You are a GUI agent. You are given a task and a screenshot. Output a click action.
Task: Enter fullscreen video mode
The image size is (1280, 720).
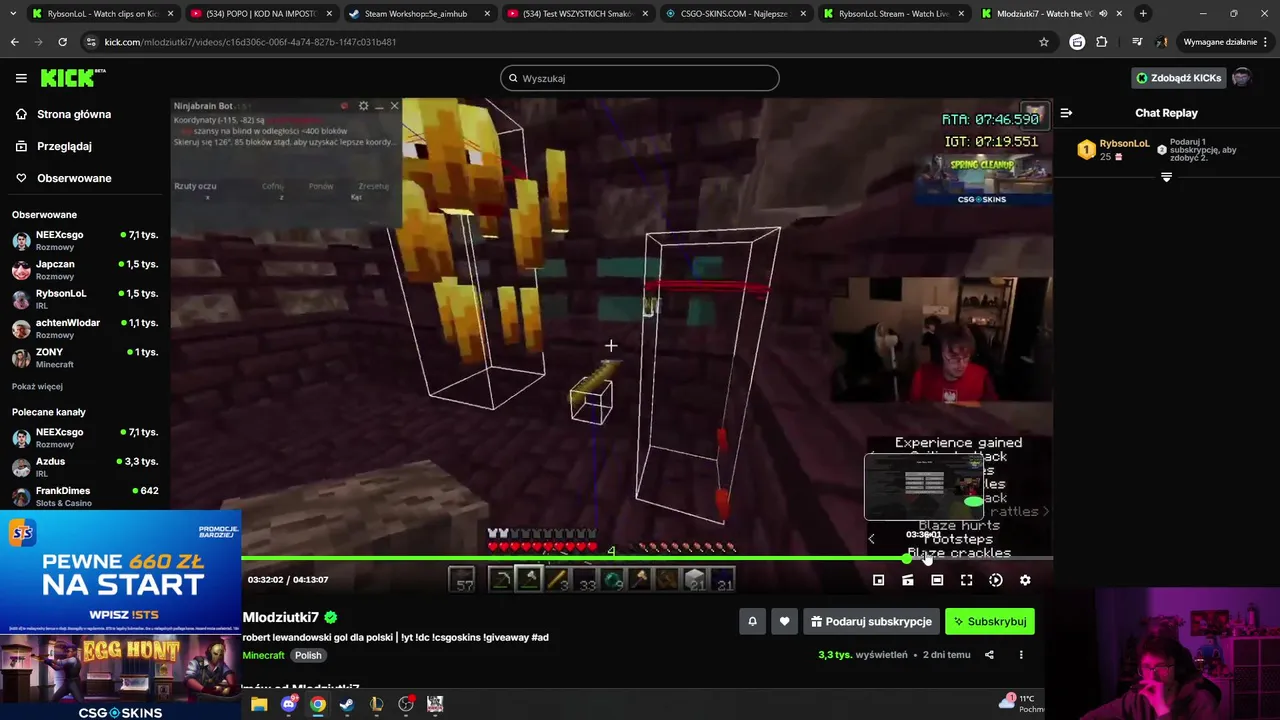click(x=966, y=580)
